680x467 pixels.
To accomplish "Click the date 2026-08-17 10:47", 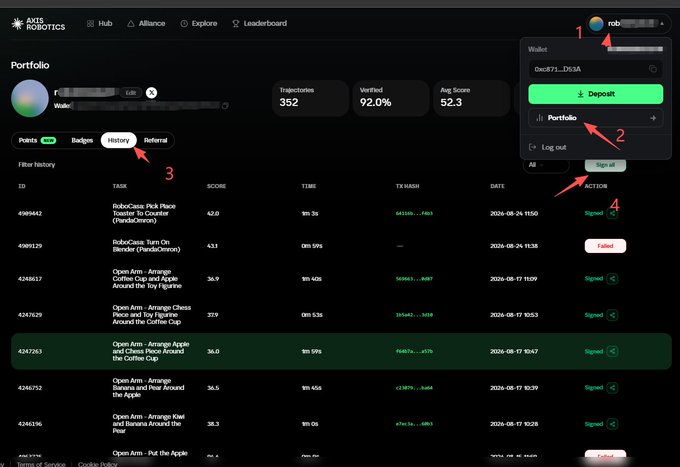I will [x=514, y=351].
